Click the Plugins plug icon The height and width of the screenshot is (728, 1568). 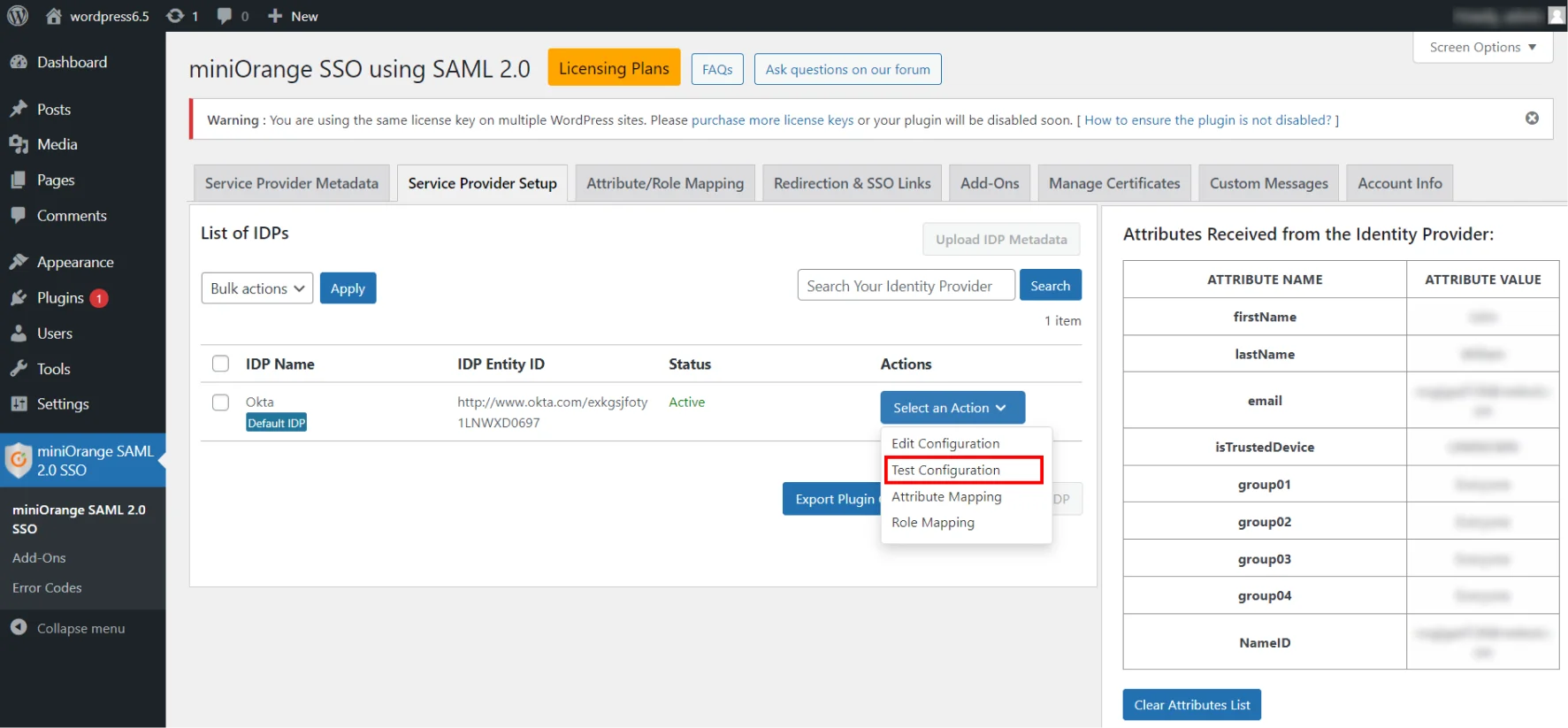(x=19, y=298)
